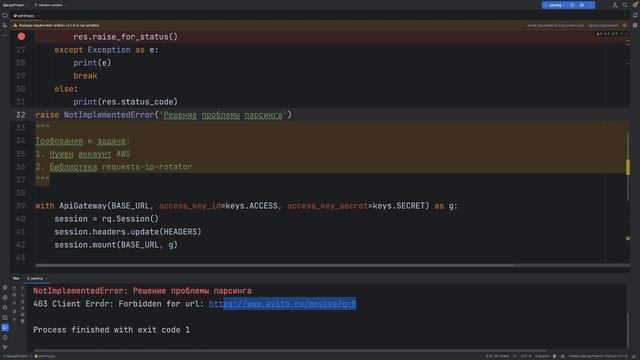Click the down stack trace arrow
Viewport: 640px width, 360px height.
point(22,295)
